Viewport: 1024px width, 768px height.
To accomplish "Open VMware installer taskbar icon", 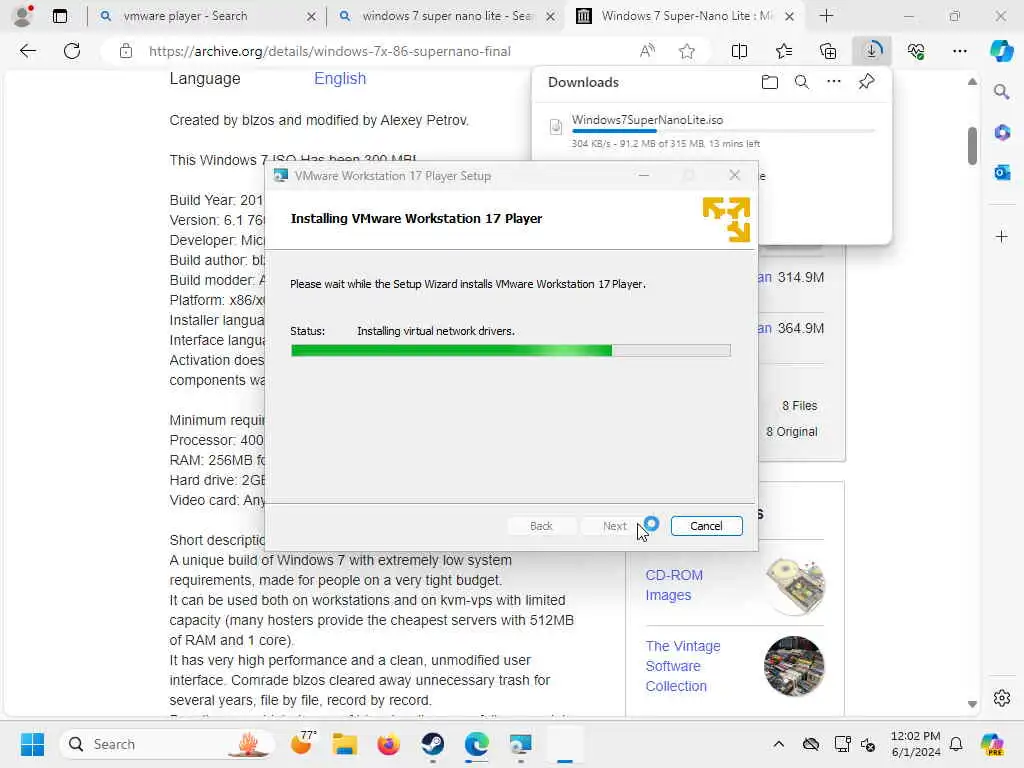I will click(x=520, y=744).
